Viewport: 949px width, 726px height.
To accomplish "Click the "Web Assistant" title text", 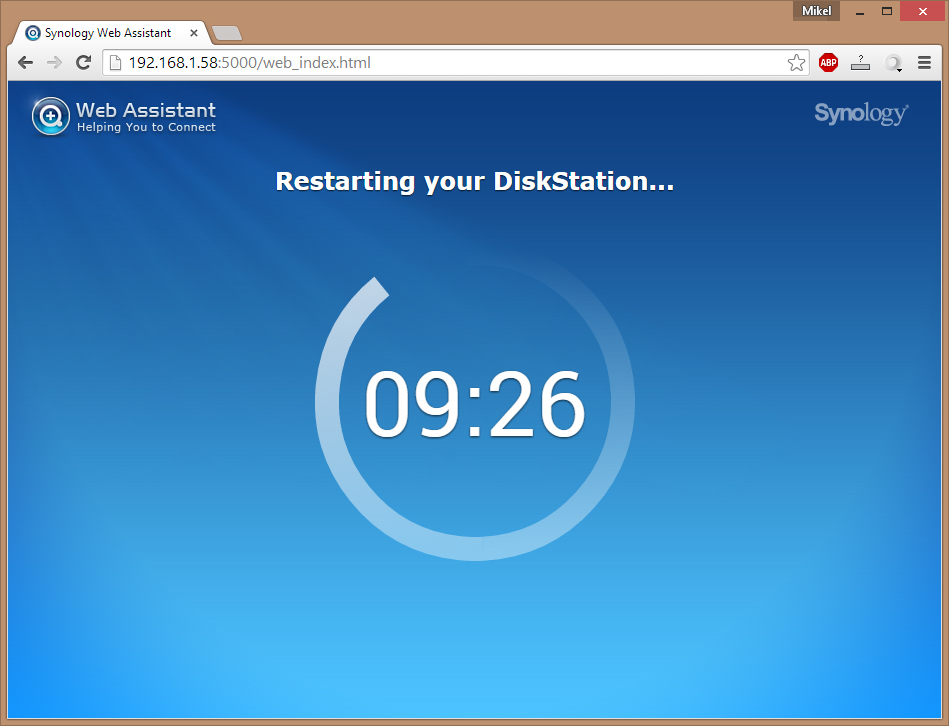I will [x=146, y=110].
